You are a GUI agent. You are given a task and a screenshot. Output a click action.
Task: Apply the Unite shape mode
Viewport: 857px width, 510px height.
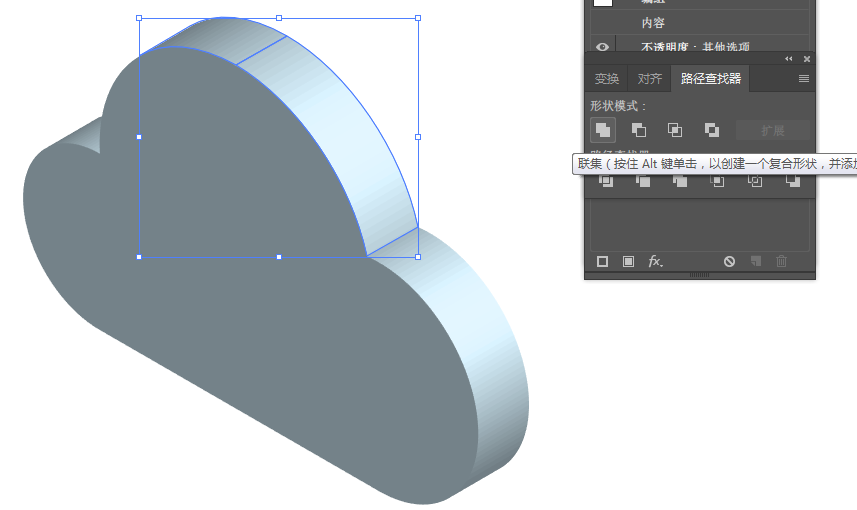[x=603, y=130]
